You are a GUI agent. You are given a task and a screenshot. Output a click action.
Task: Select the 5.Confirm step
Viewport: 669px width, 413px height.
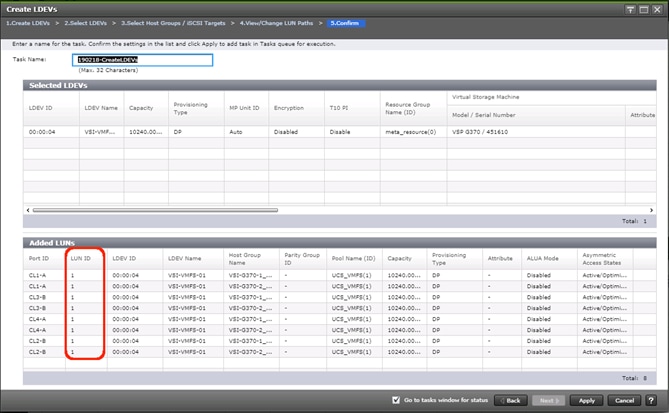(345, 23)
